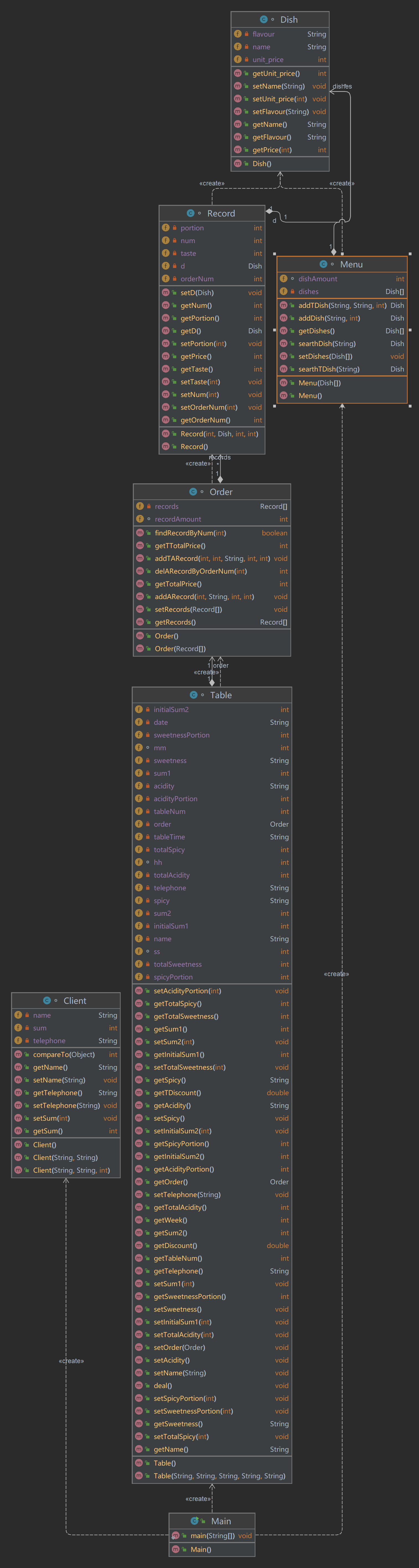Click the tableTime field in Table
Screen dimensions: 419x1568
point(169,837)
